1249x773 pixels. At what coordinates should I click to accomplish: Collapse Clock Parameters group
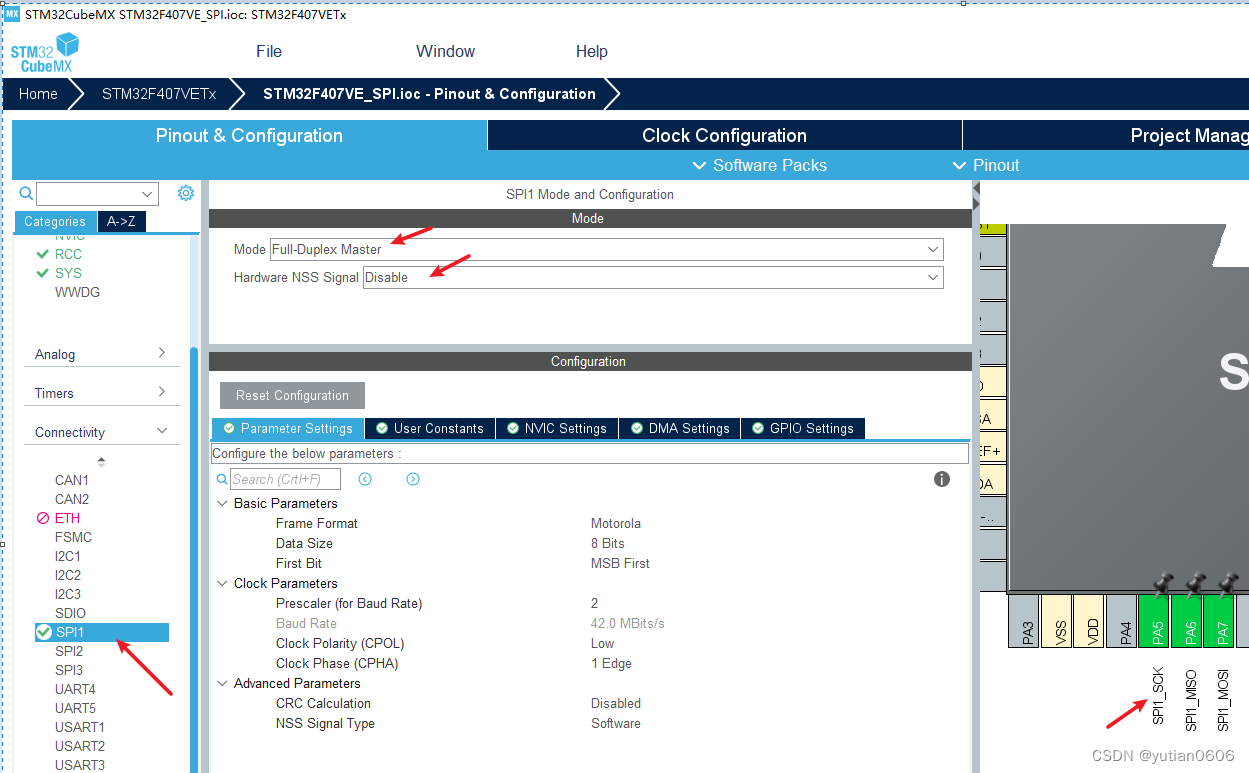222,583
